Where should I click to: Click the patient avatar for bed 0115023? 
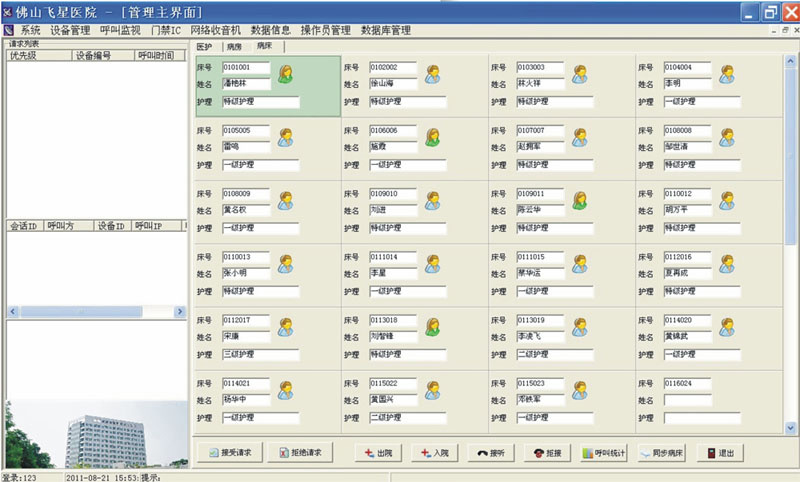[x=580, y=390]
